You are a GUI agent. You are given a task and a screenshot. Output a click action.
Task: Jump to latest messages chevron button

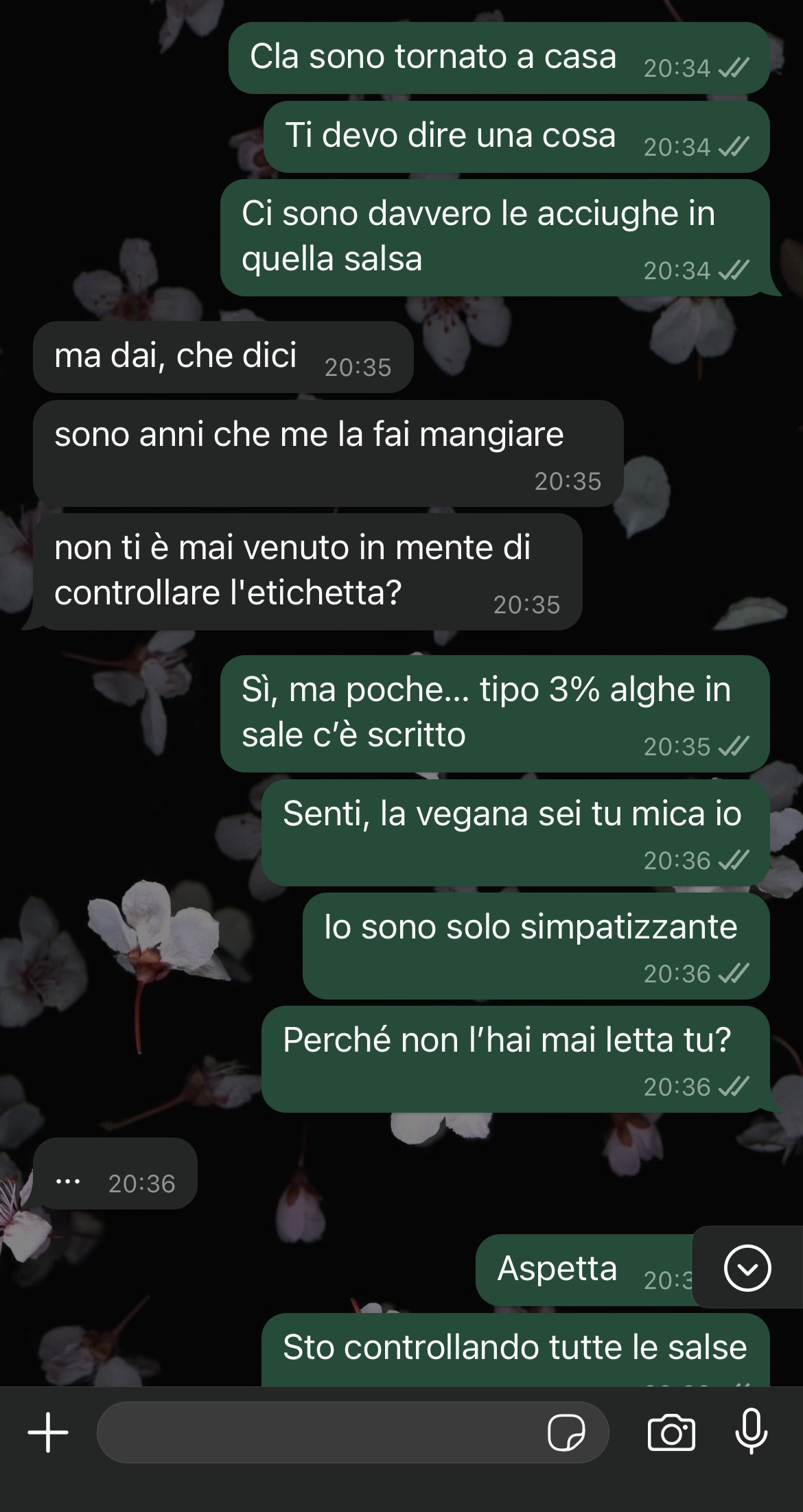(747, 1268)
